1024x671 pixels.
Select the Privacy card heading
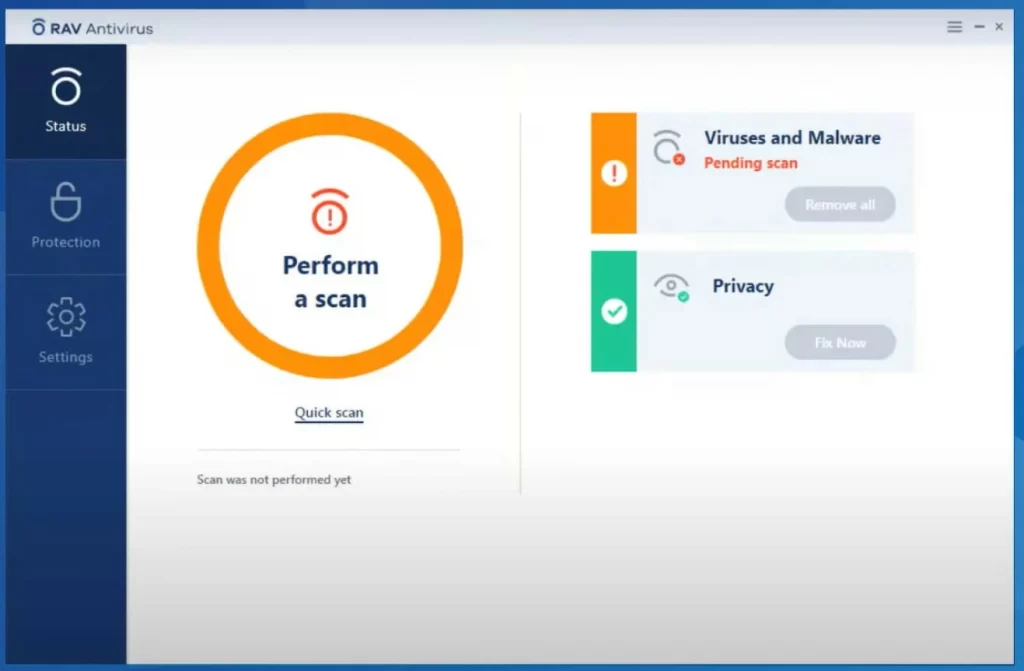[743, 286]
